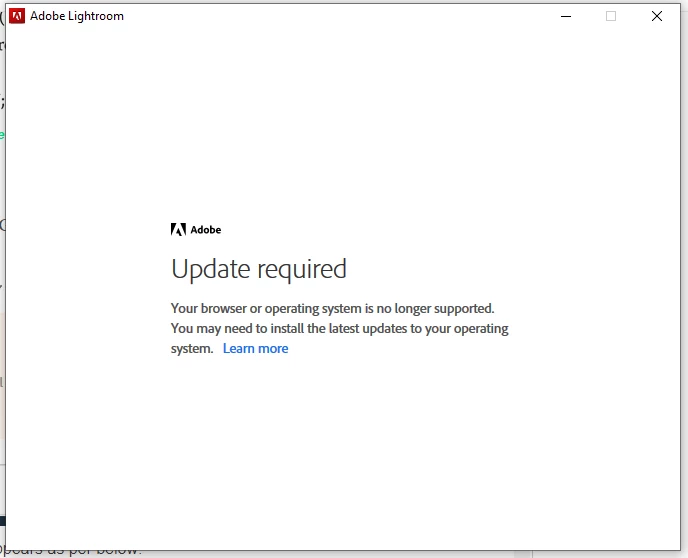688x558 pixels.
Task: Click the 'Update required' heading
Action: (x=259, y=269)
